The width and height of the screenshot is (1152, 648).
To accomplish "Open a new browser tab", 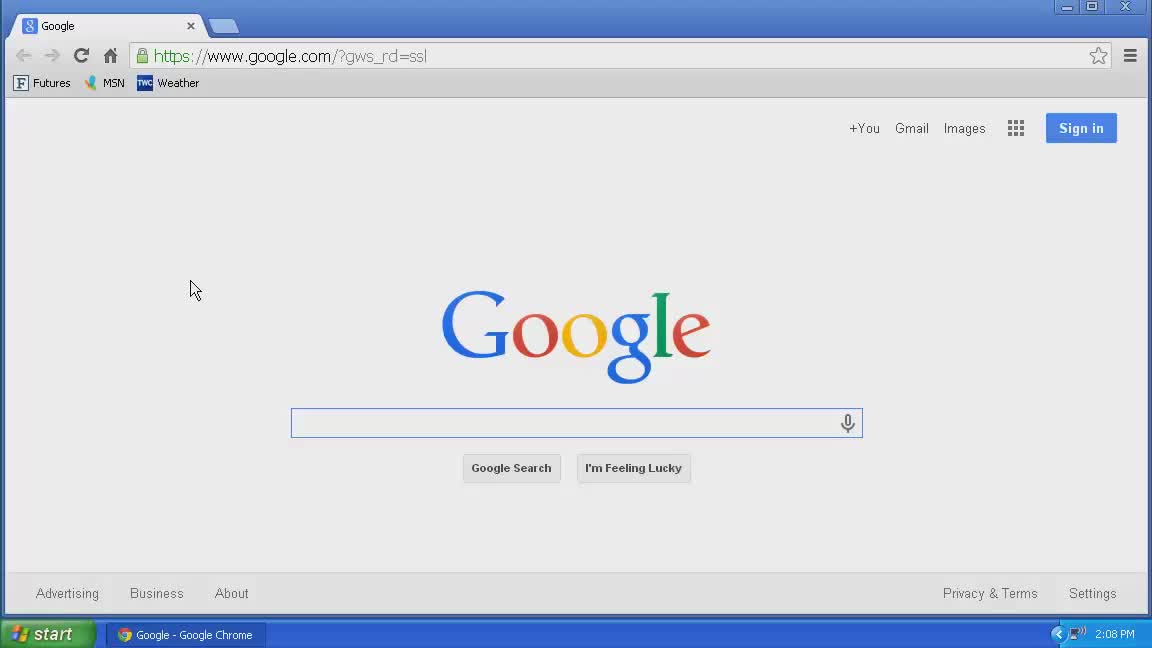I will click(x=223, y=26).
